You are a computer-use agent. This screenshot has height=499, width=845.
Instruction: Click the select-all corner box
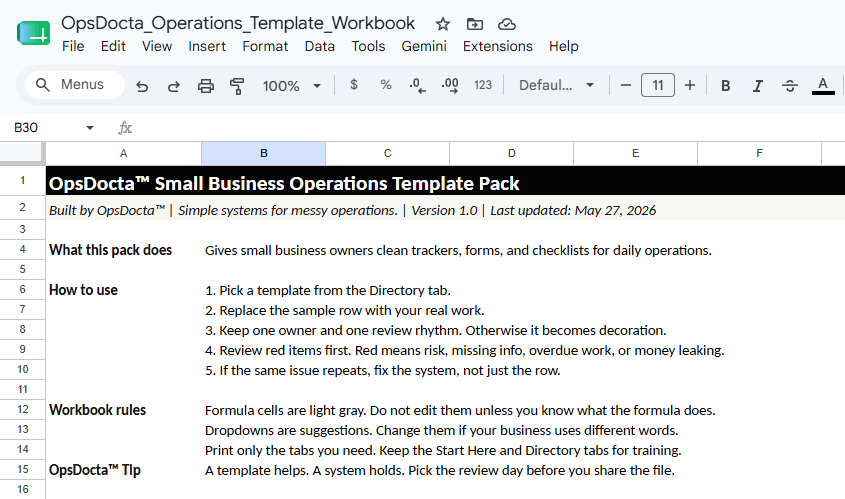click(x=22, y=154)
